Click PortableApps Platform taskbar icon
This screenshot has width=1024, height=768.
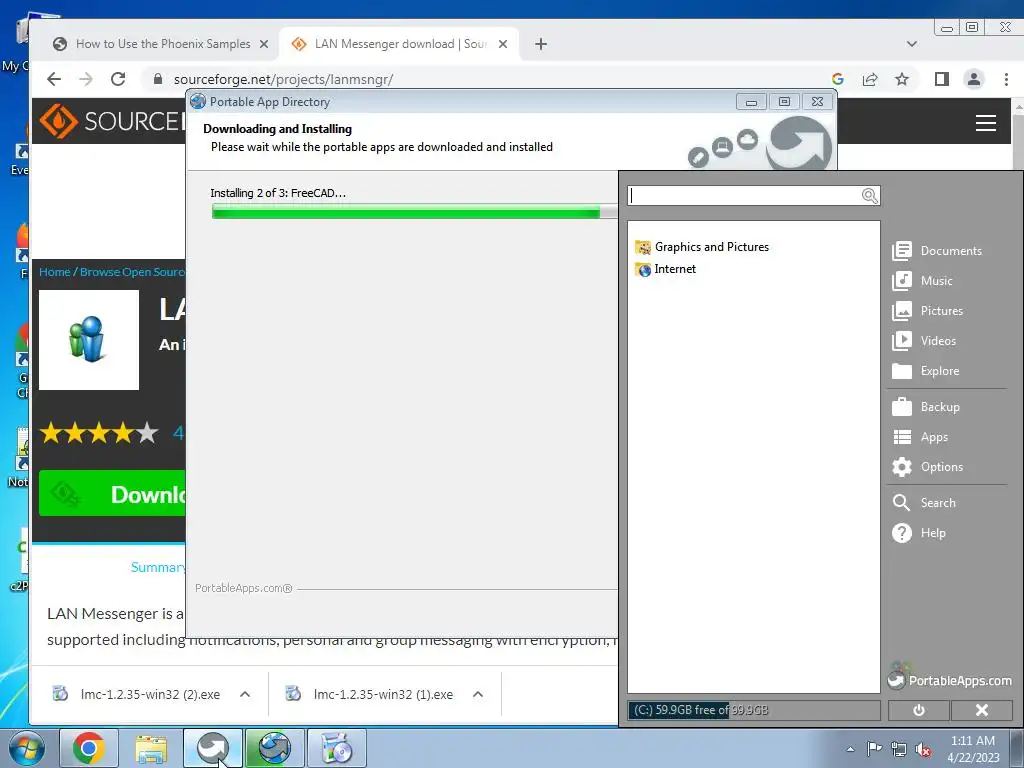coord(213,748)
